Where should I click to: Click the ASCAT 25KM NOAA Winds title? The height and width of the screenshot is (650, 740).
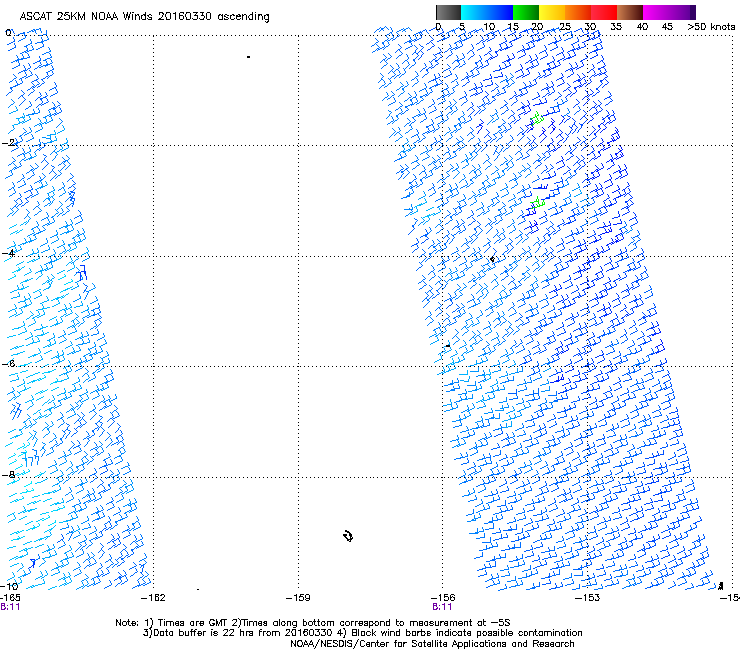(144, 17)
